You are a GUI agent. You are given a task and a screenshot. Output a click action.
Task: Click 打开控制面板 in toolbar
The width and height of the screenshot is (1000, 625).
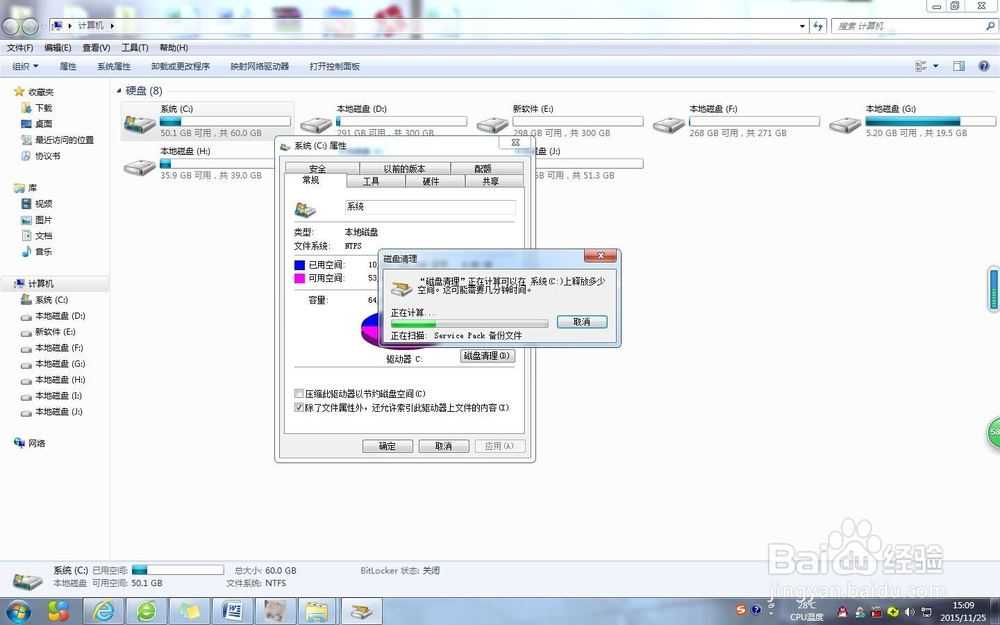tap(334, 66)
